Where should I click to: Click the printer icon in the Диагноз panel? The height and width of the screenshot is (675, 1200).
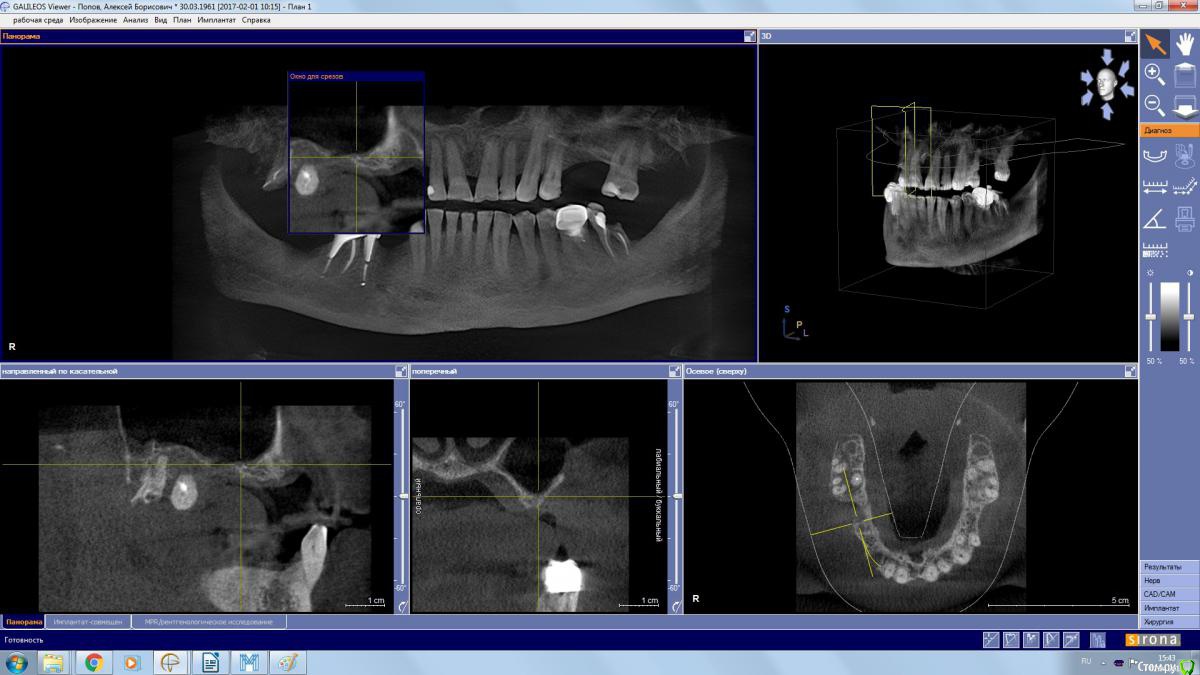(1185, 218)
